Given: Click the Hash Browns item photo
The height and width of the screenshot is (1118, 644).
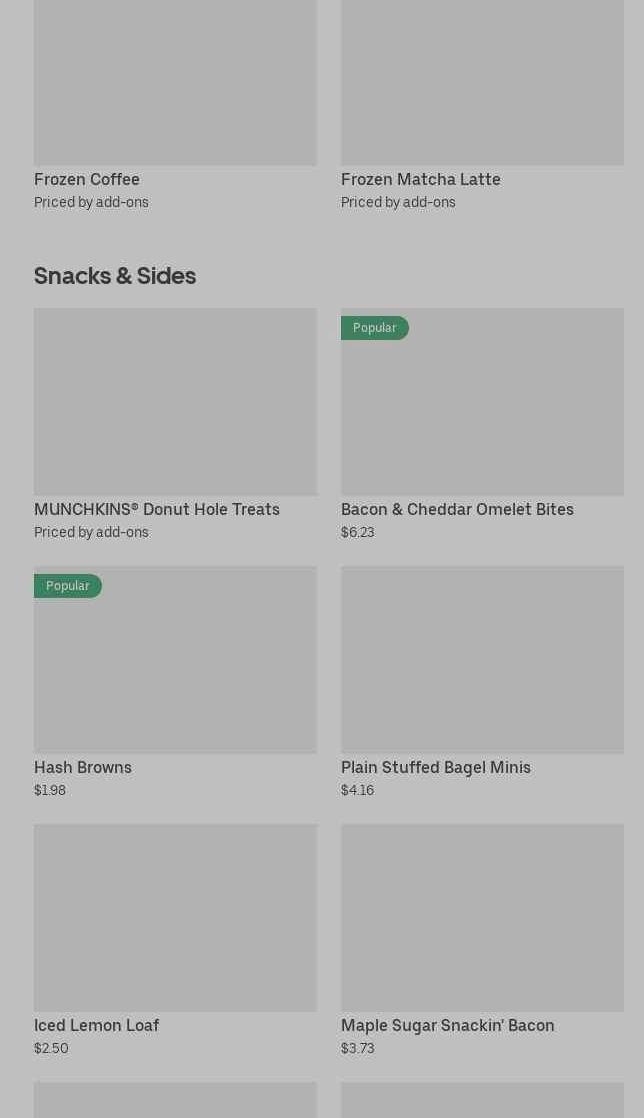Looking at the screenshot, I should click(175, 668).
